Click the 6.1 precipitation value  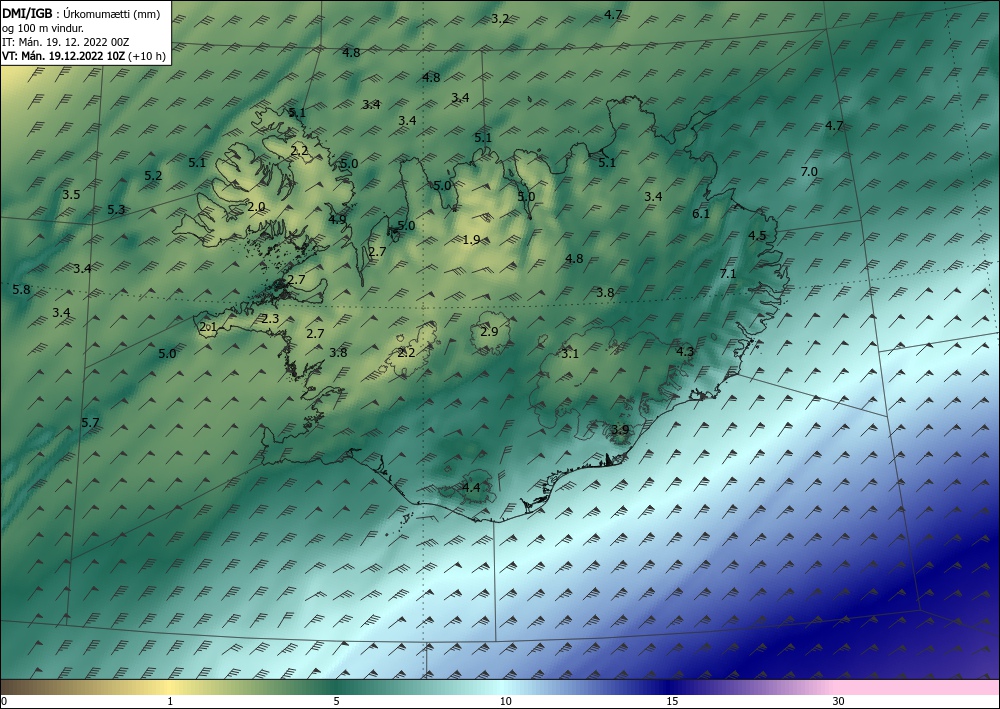(701, 214)
